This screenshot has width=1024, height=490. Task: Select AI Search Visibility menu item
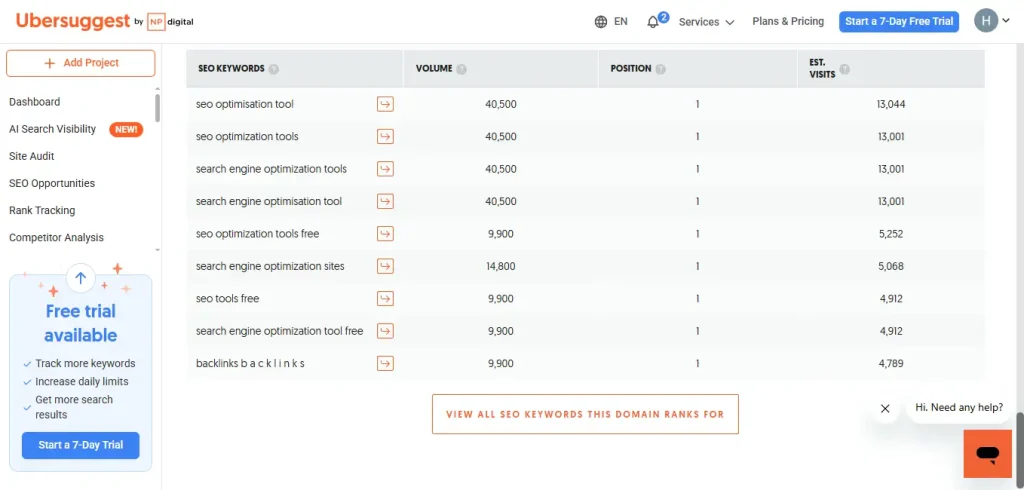point(53,129)
